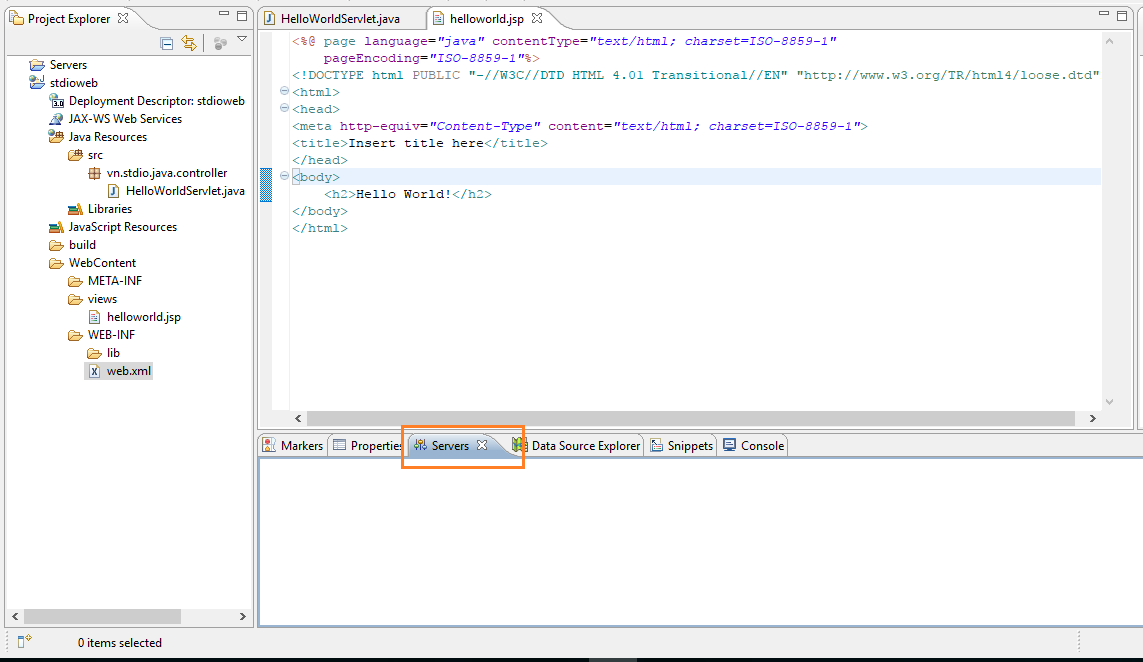Maximize the Project Explorer panel
Image resolution: width=1143 pixels, height=662 pixels.
(242, 15)
